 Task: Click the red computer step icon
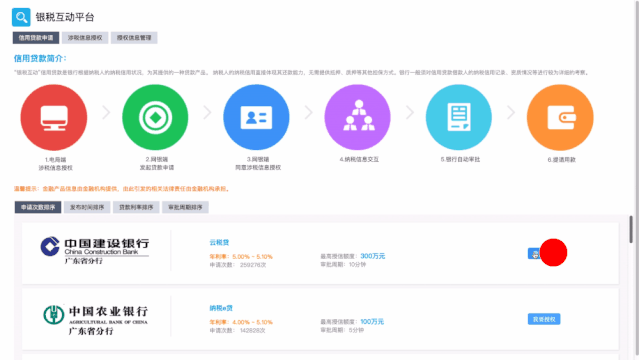click(54, 117)
